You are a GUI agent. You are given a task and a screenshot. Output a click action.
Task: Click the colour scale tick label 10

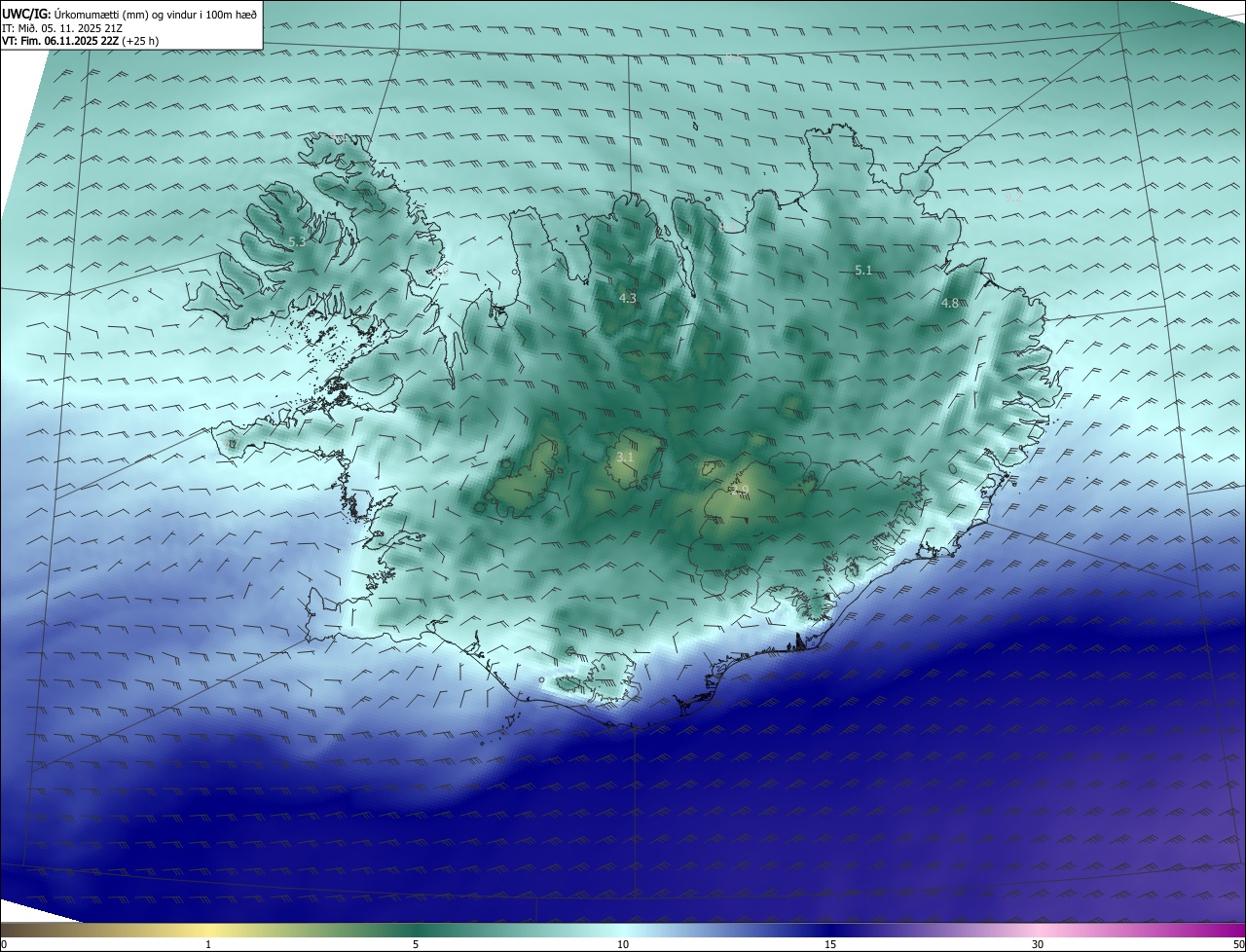point(623,944)
